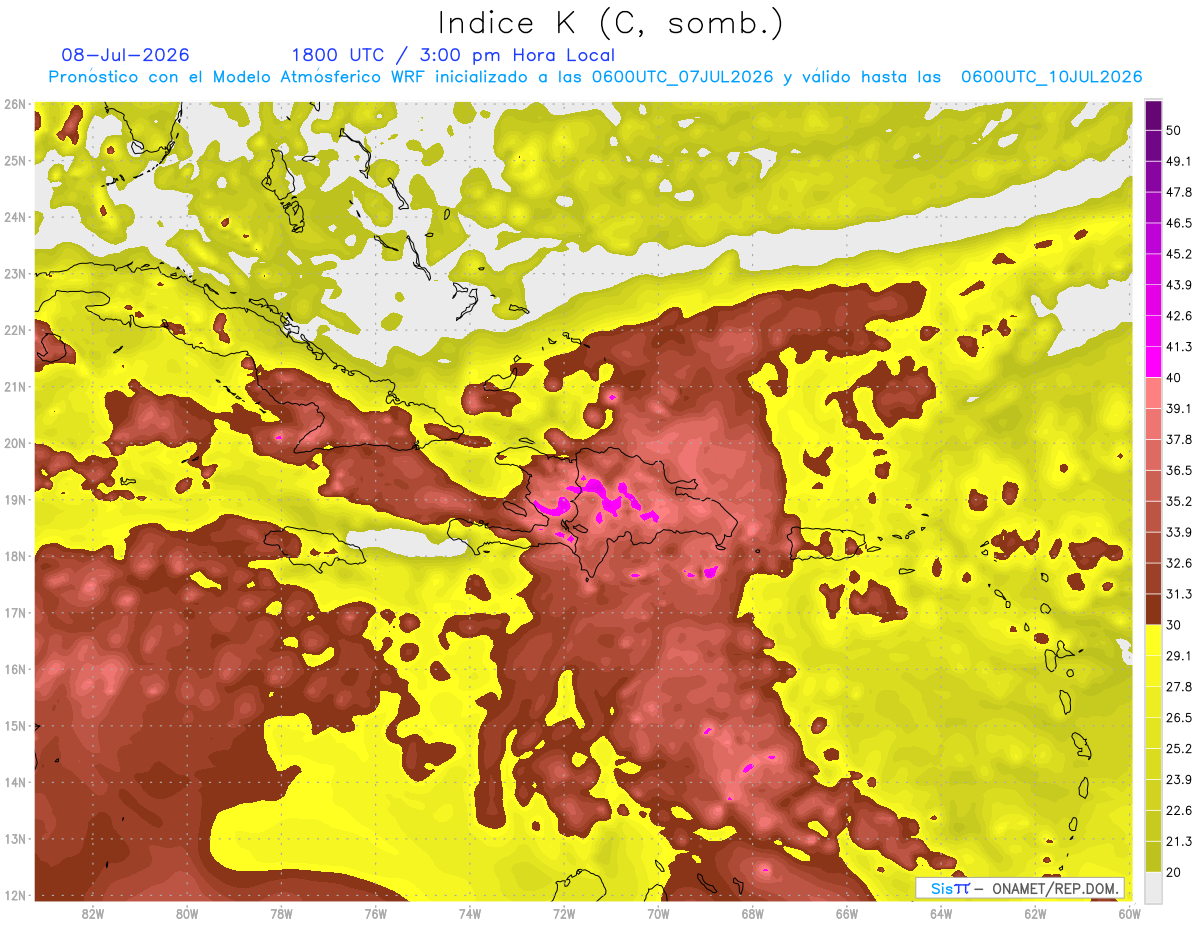Screen dimensions: 1200x927
Task: Click the 19N latitude label
Action: coord(15,499)
